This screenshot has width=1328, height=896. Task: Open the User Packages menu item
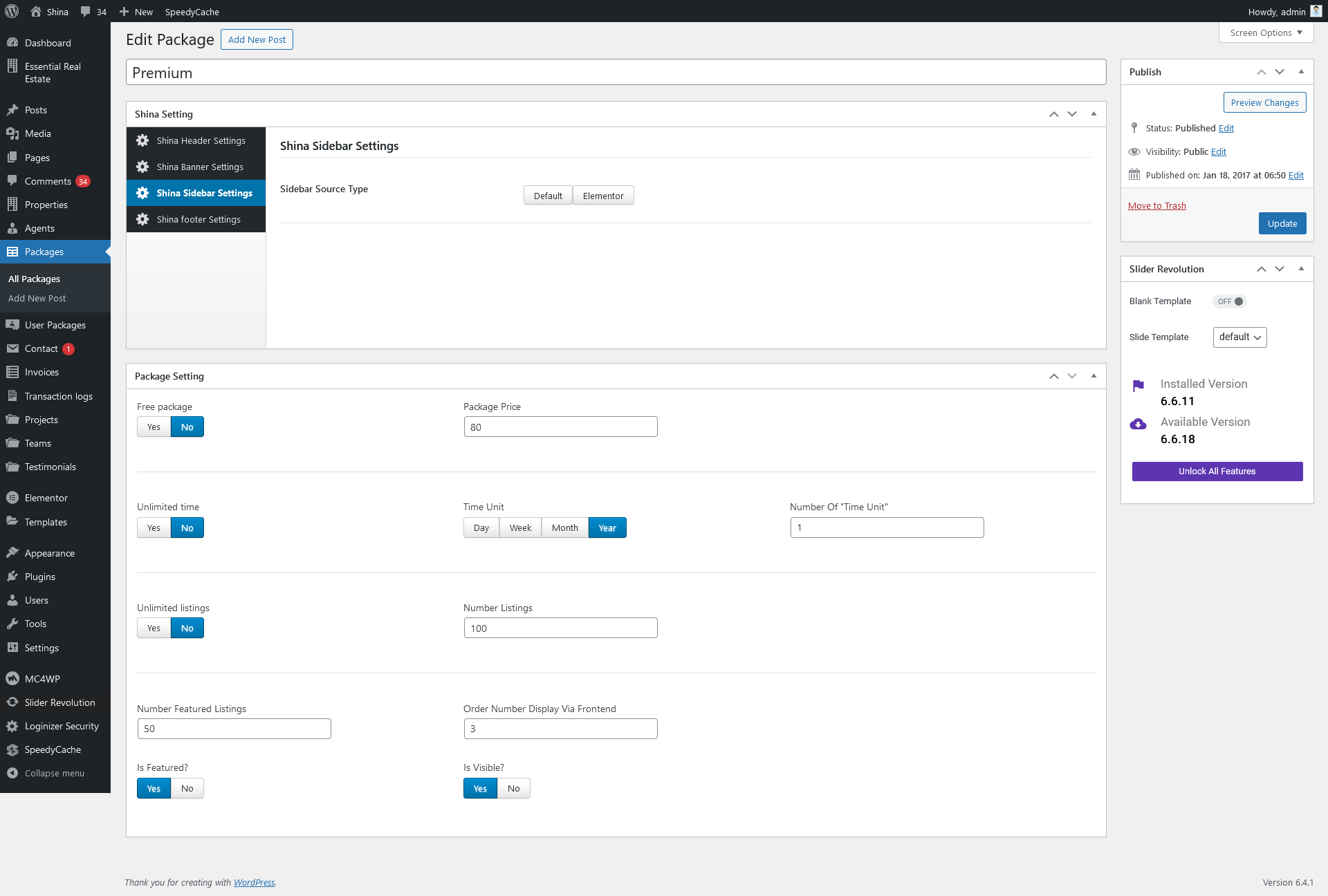[55, 325]
